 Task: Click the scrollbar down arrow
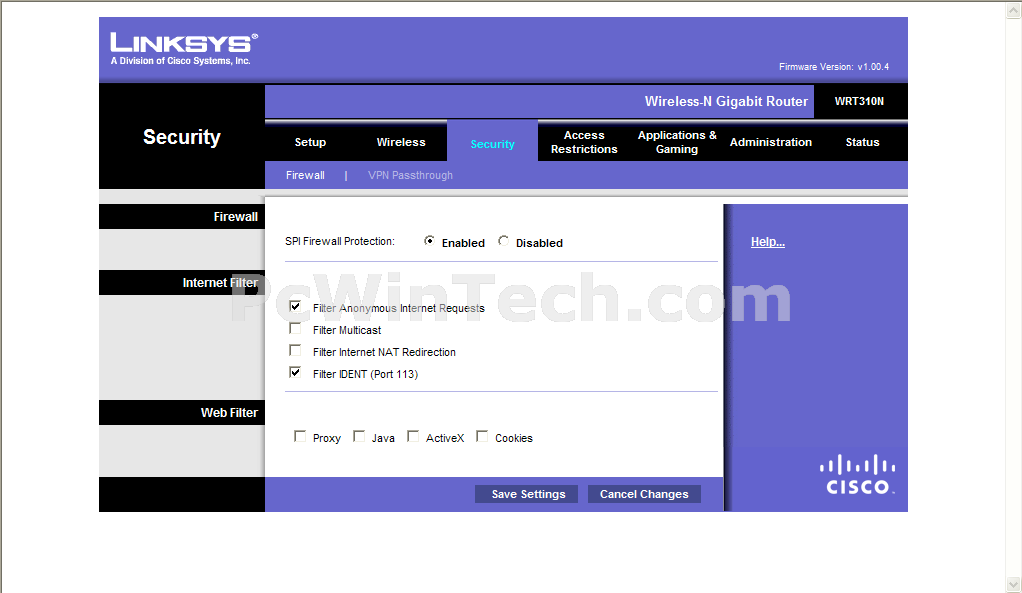coord(1014,584)
